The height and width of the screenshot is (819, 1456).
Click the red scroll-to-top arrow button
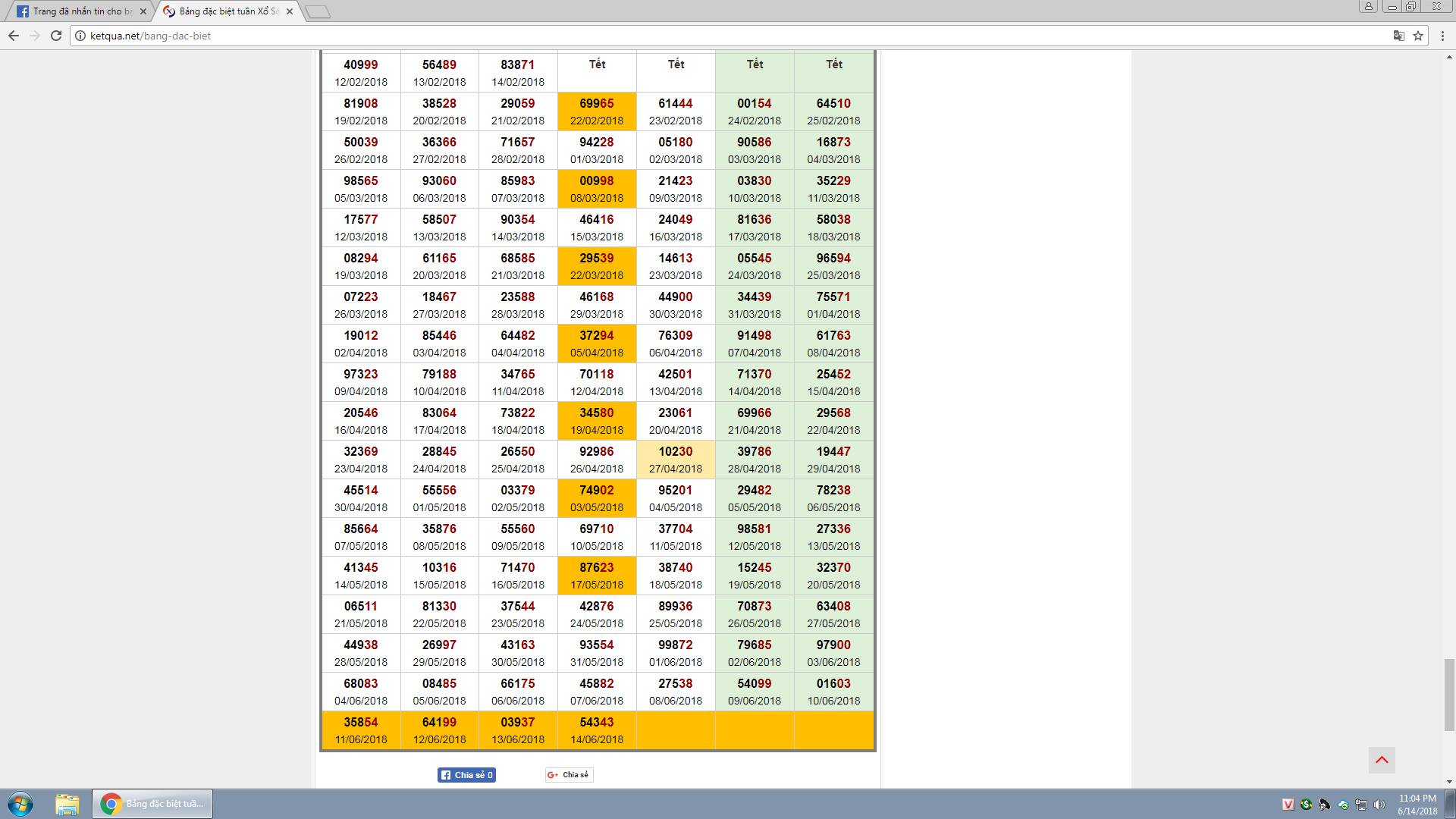[1382, 760]
